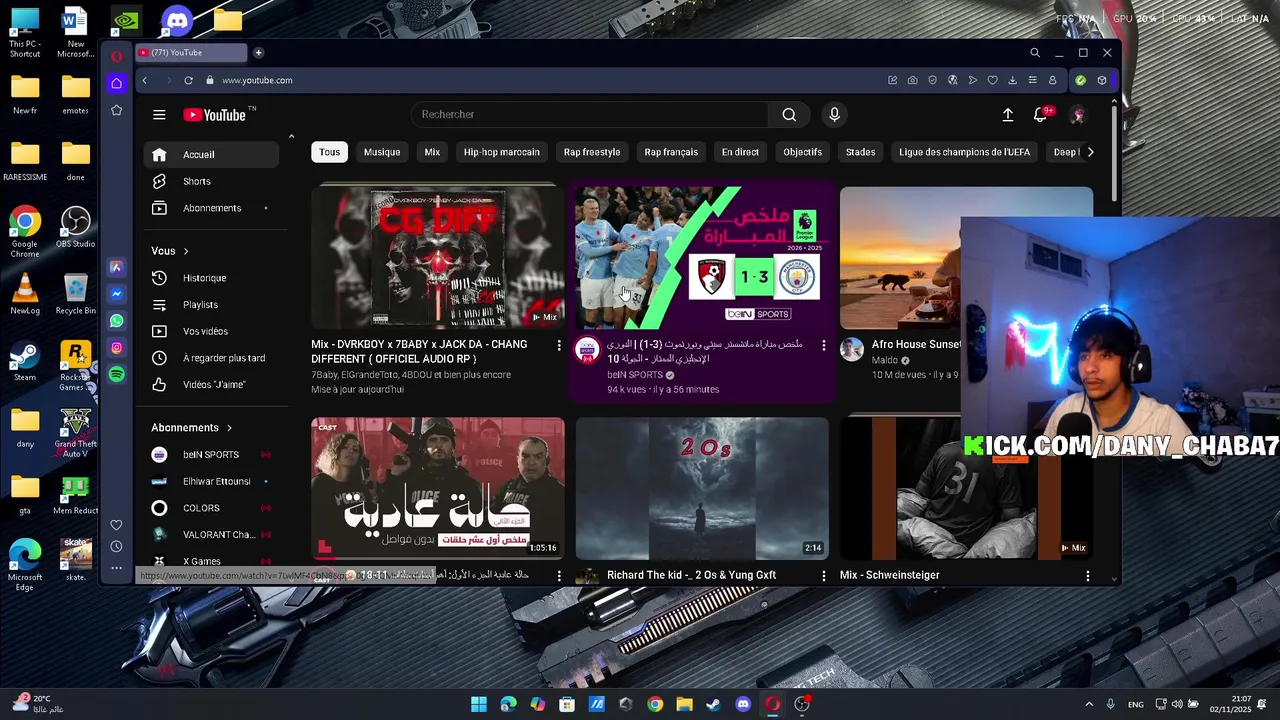Viewport: 1280px width, 720px height.
Task: Open the Richard The kid 2 Os thumbnail
Action: 702,488
